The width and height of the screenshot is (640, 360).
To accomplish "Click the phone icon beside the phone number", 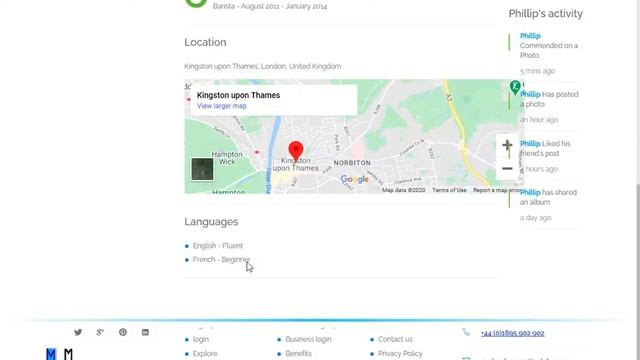I will tap(466, 332).
